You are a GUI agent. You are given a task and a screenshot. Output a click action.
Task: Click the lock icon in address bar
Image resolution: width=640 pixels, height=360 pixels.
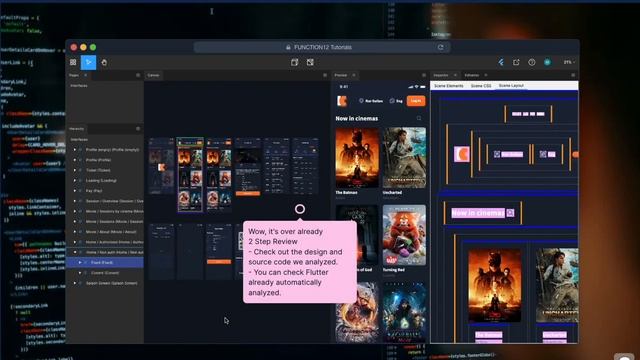[288, 47]
